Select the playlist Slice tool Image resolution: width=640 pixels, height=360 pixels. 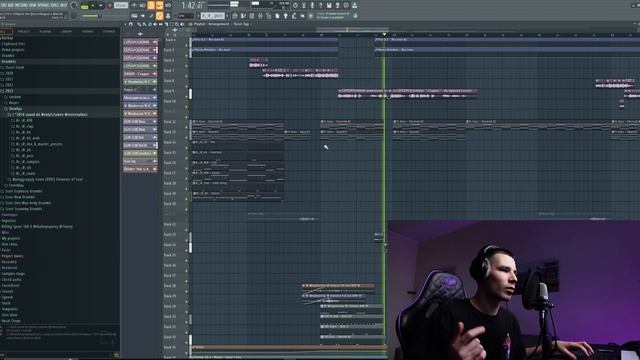click(x=166, y=24)
